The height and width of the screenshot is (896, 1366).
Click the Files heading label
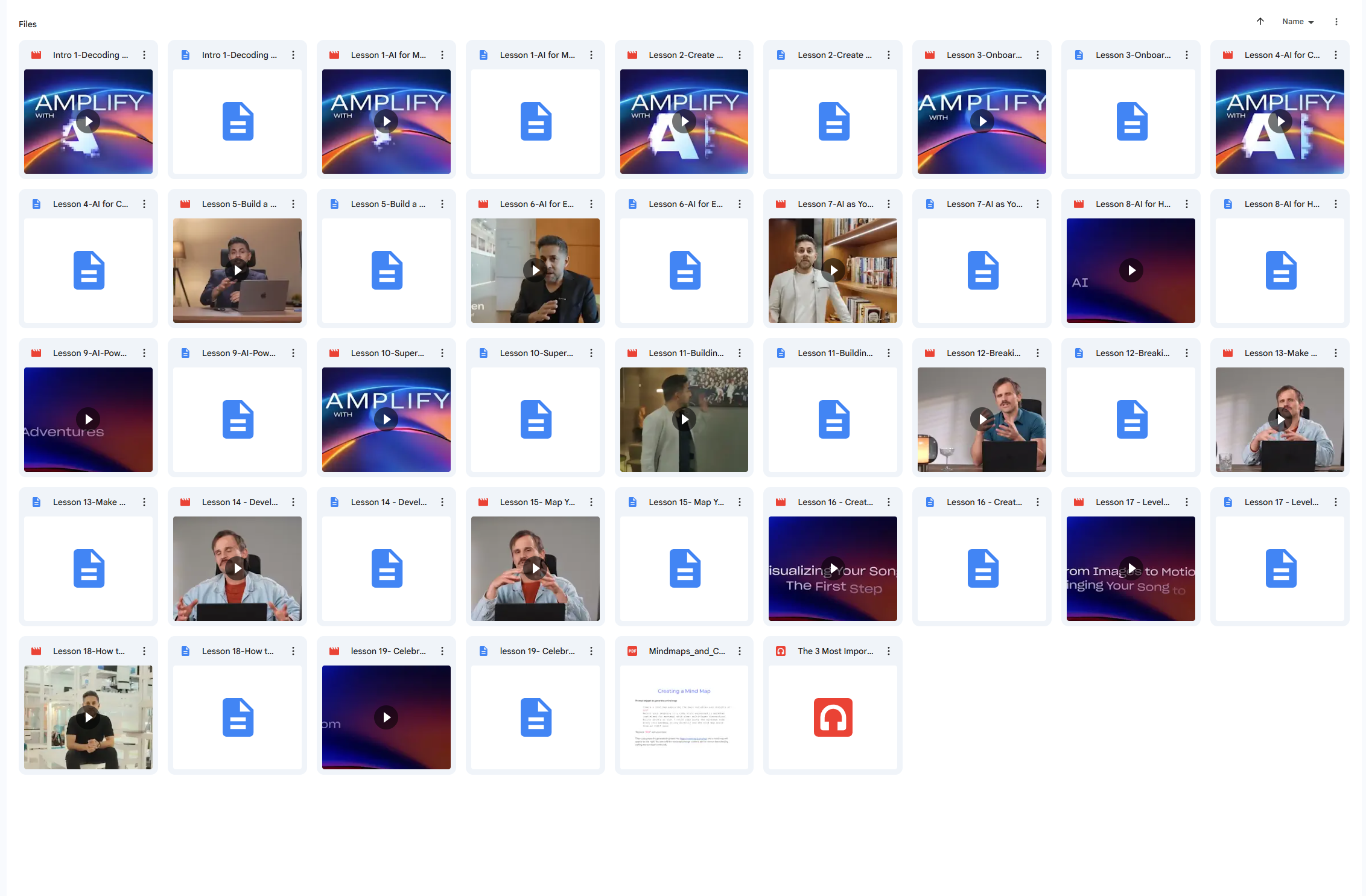point(27,24)
